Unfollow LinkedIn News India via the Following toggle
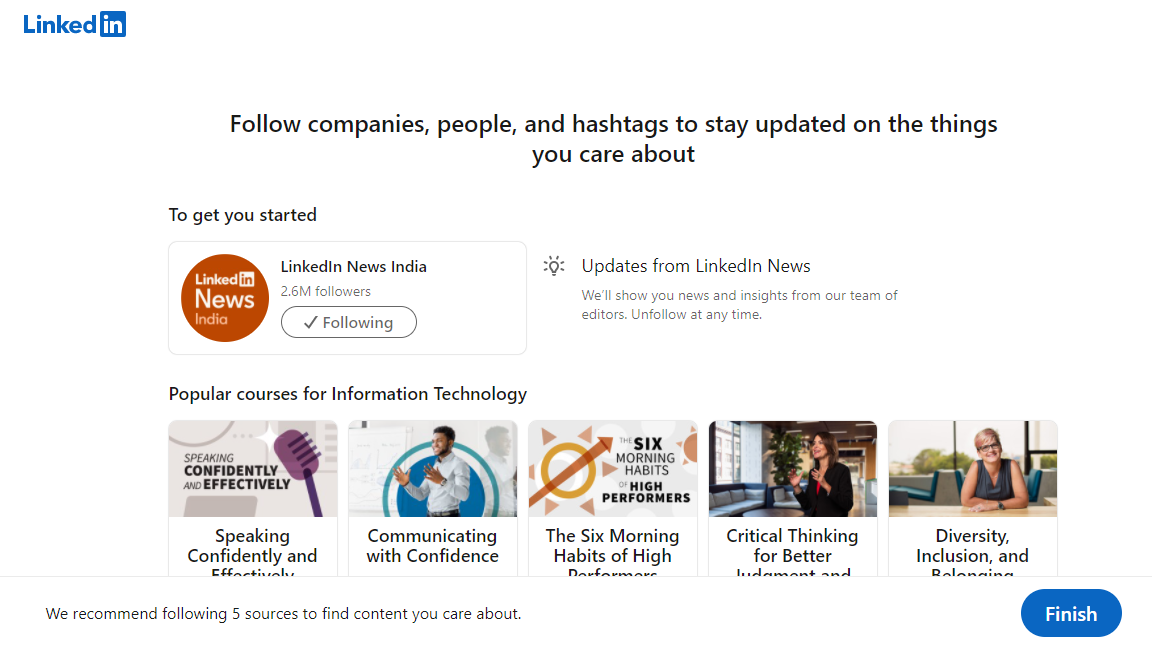This screenshot has height=647, width=1152. click(x=348, y=322)
